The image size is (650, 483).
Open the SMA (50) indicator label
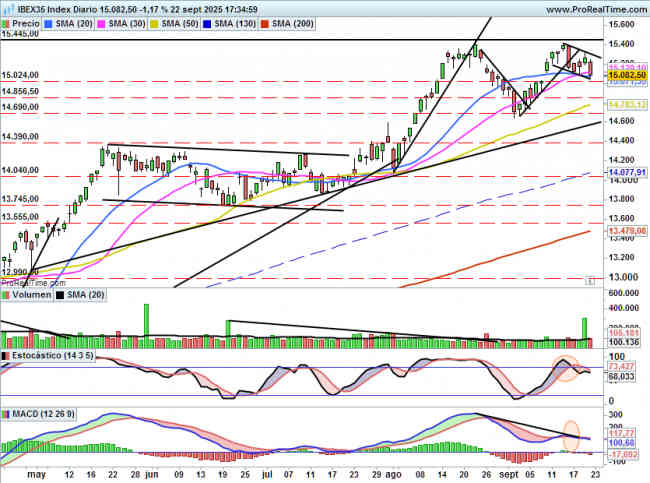[x=180, y=24]
